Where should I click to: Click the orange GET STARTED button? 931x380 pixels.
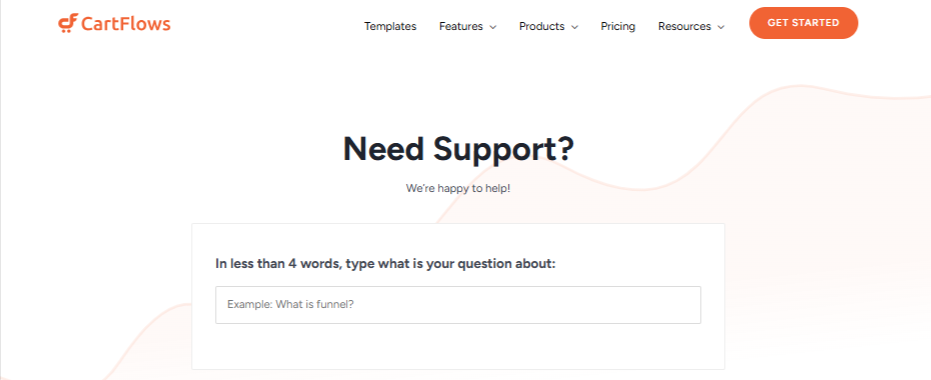tap(803, 23)
